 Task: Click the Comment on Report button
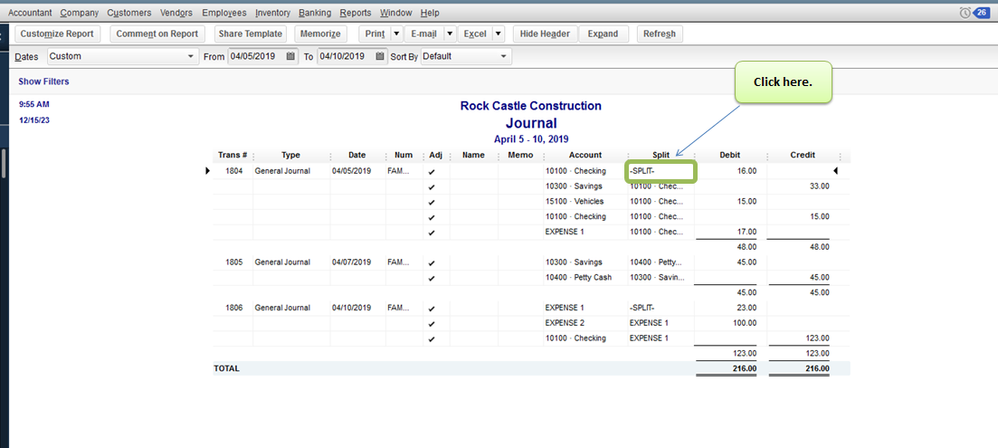[157, 34]
